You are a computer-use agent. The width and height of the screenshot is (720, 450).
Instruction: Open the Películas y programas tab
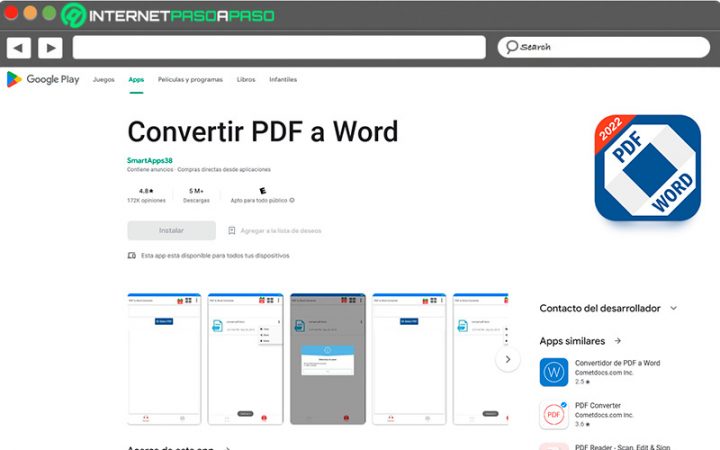pos(190,79)
